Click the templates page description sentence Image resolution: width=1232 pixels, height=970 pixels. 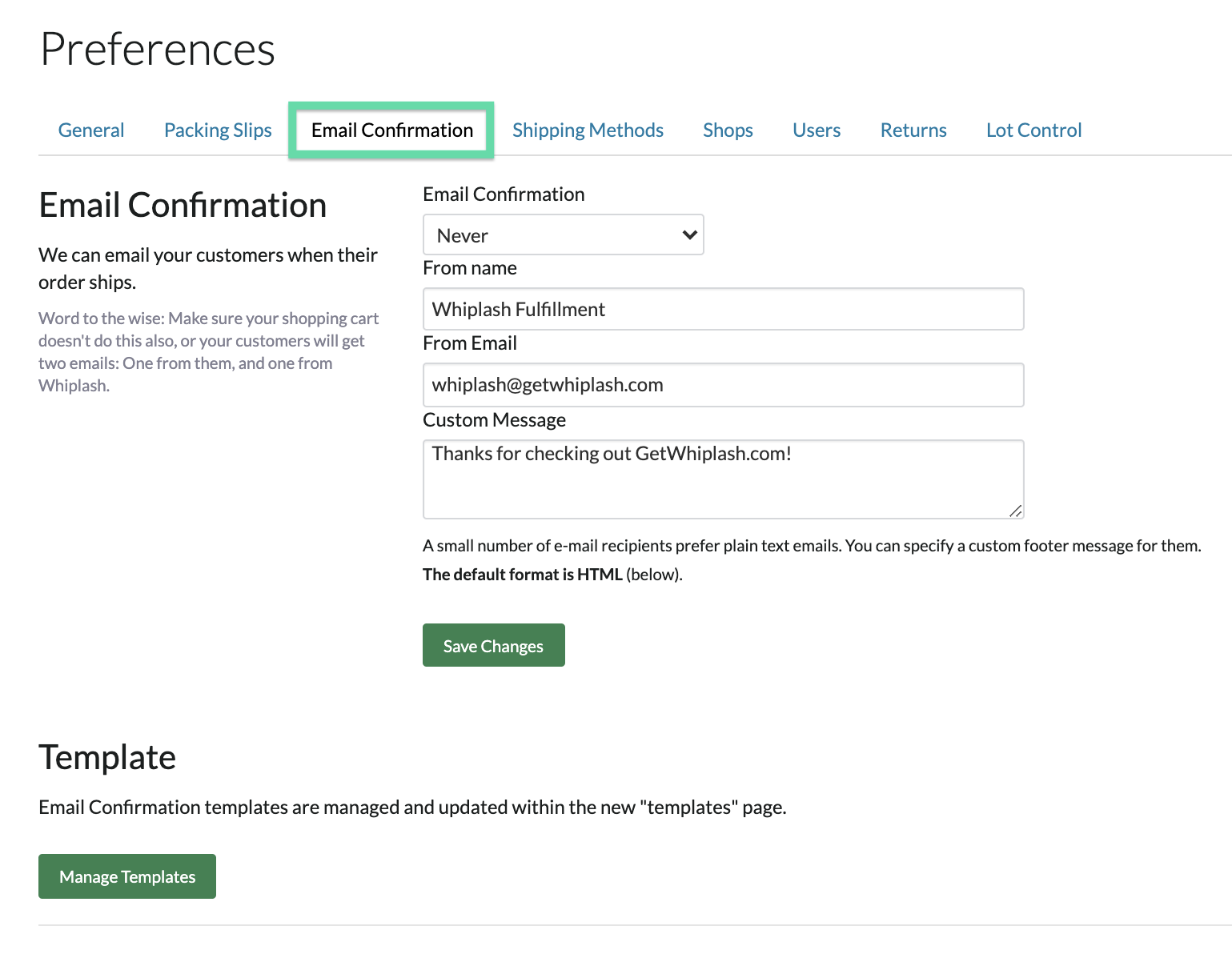[x=412, y=808]
